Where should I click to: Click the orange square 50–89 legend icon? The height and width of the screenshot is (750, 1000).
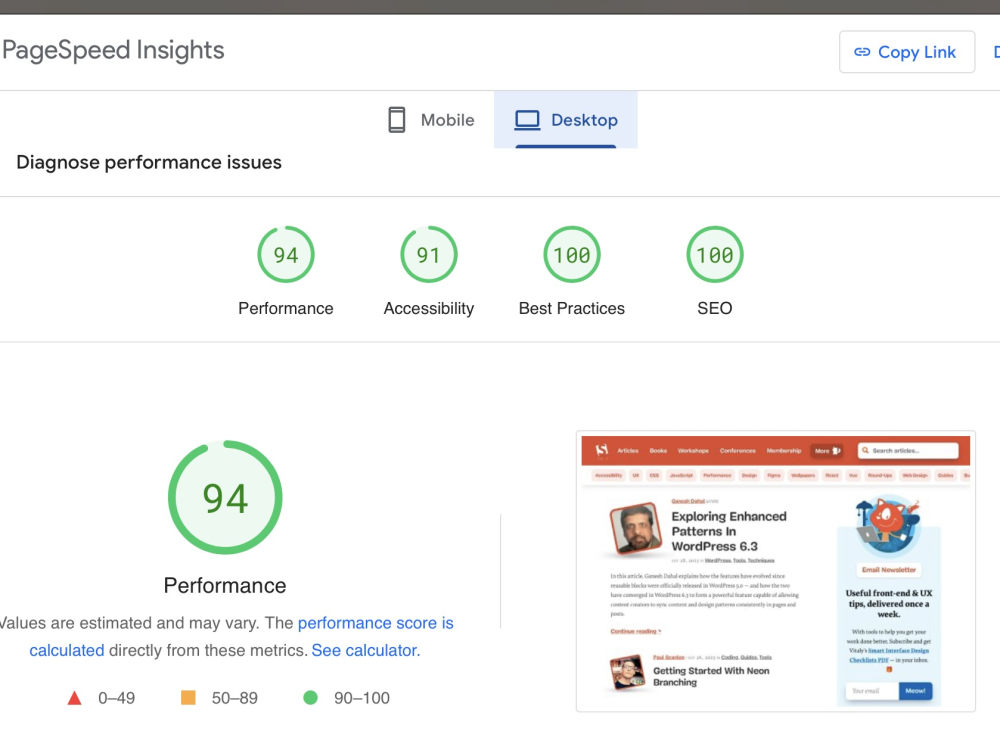tap(188, 698)
